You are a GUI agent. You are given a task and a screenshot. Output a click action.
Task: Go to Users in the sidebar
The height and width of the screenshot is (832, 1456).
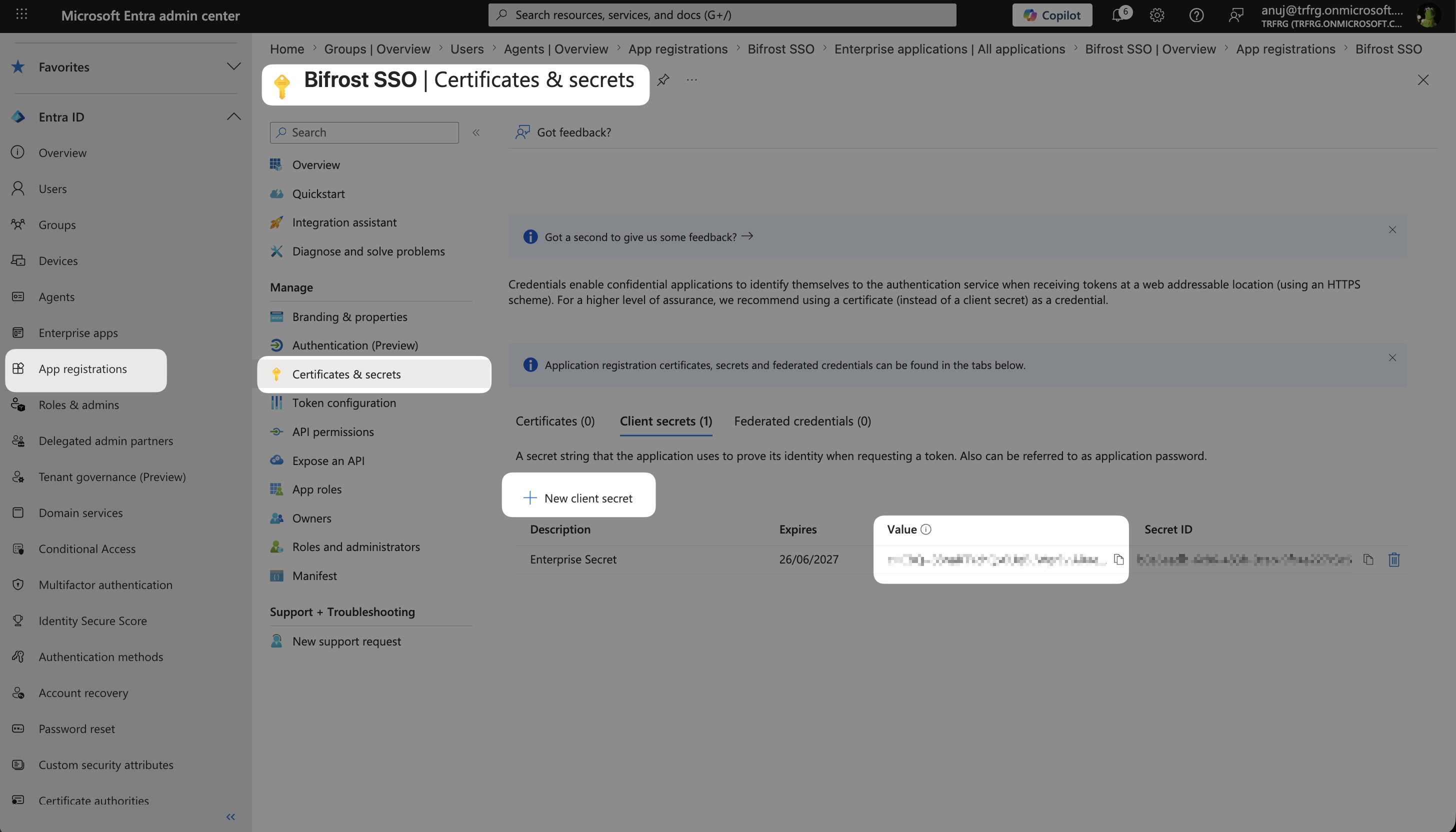pos(52,188)
